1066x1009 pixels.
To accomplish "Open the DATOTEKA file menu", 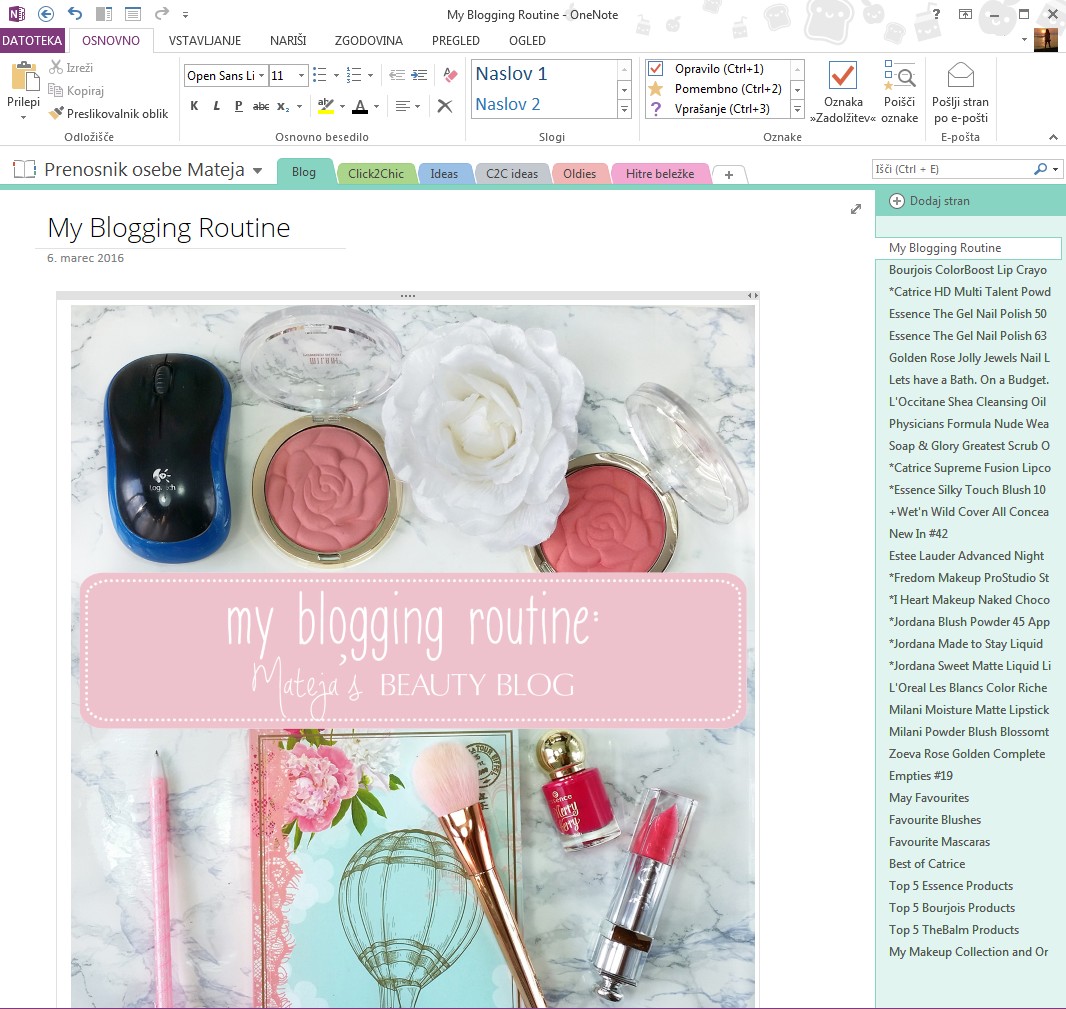I will [32, 40].
